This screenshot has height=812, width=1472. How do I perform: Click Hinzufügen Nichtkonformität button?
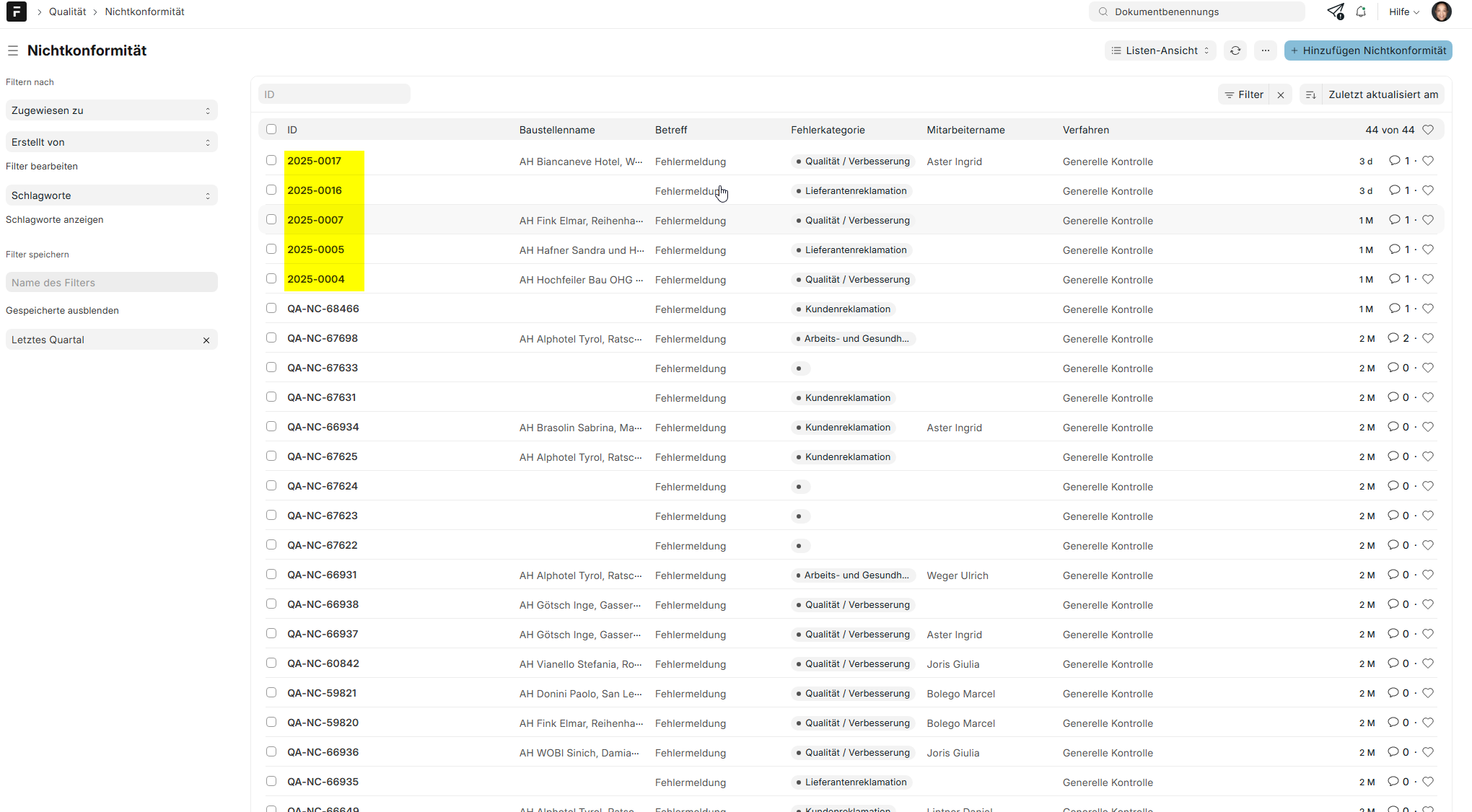pyautogui.click(x=1368, y=50)
